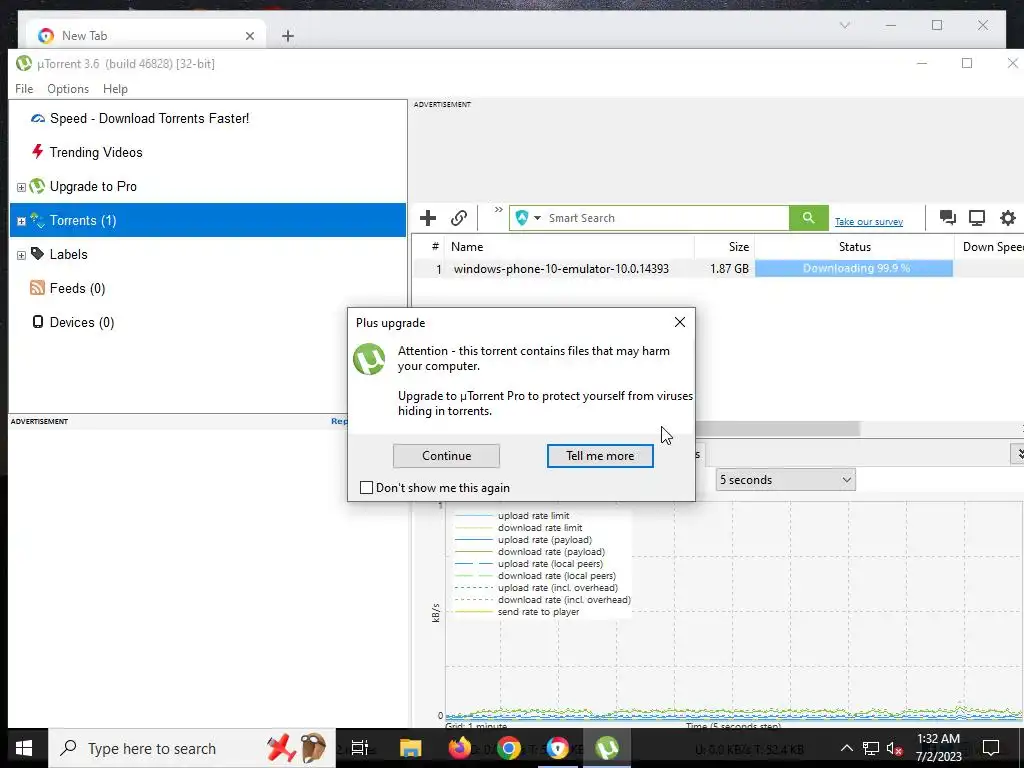Open the 5 seconds resolution dropdown

pos(786,480)
